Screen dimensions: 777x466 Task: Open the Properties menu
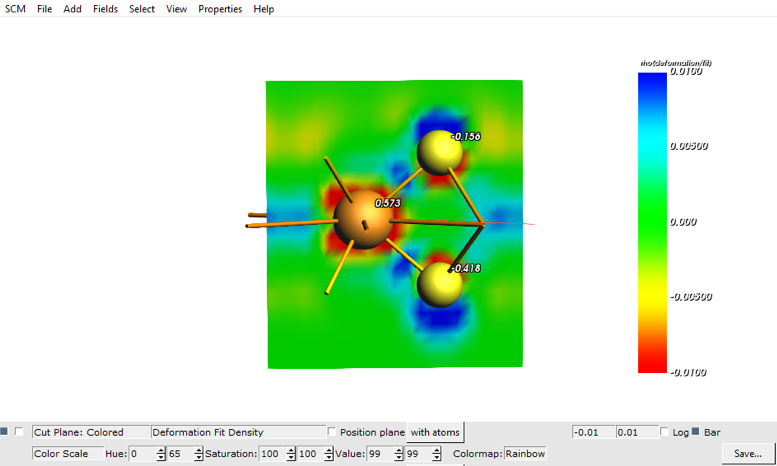point(220,9)
